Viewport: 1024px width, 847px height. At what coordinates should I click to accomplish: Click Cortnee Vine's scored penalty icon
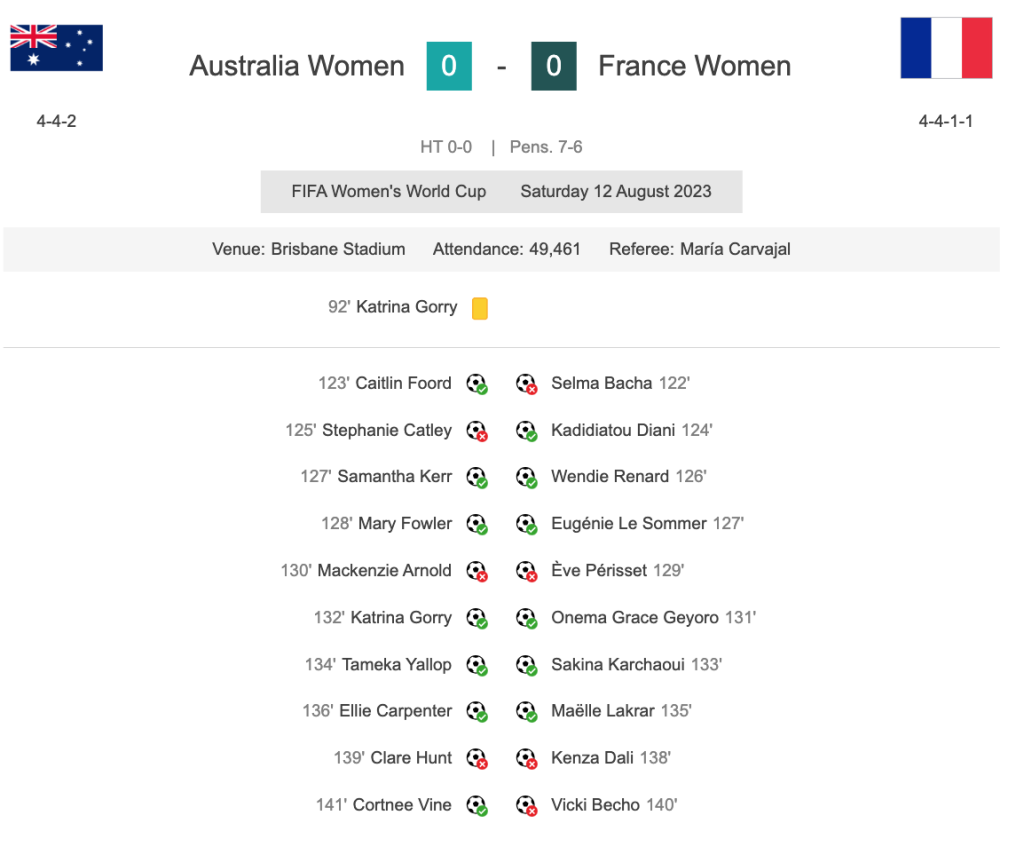coord(477,805)
